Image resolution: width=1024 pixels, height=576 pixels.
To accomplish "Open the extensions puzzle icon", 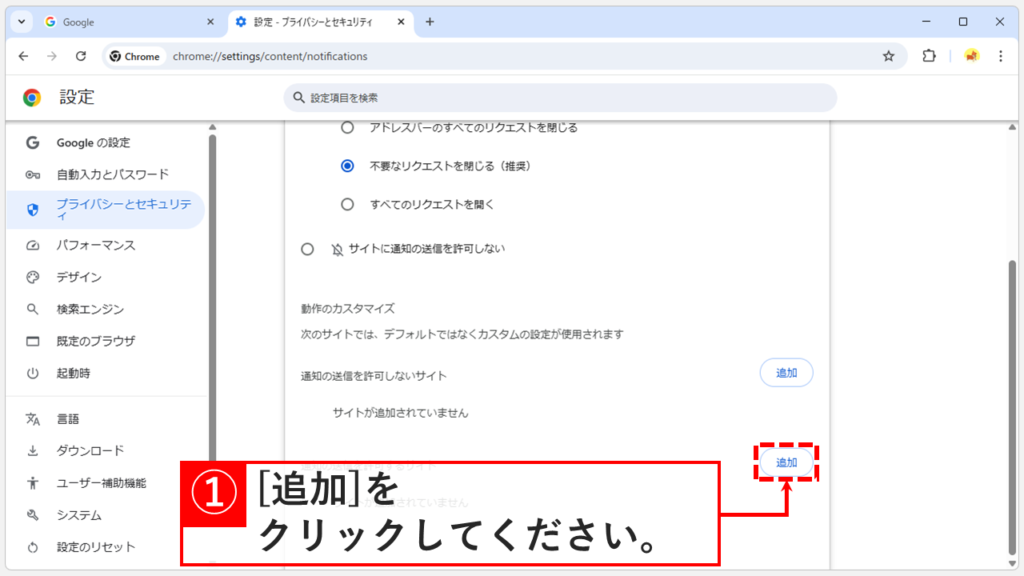I will coord(928,56).
